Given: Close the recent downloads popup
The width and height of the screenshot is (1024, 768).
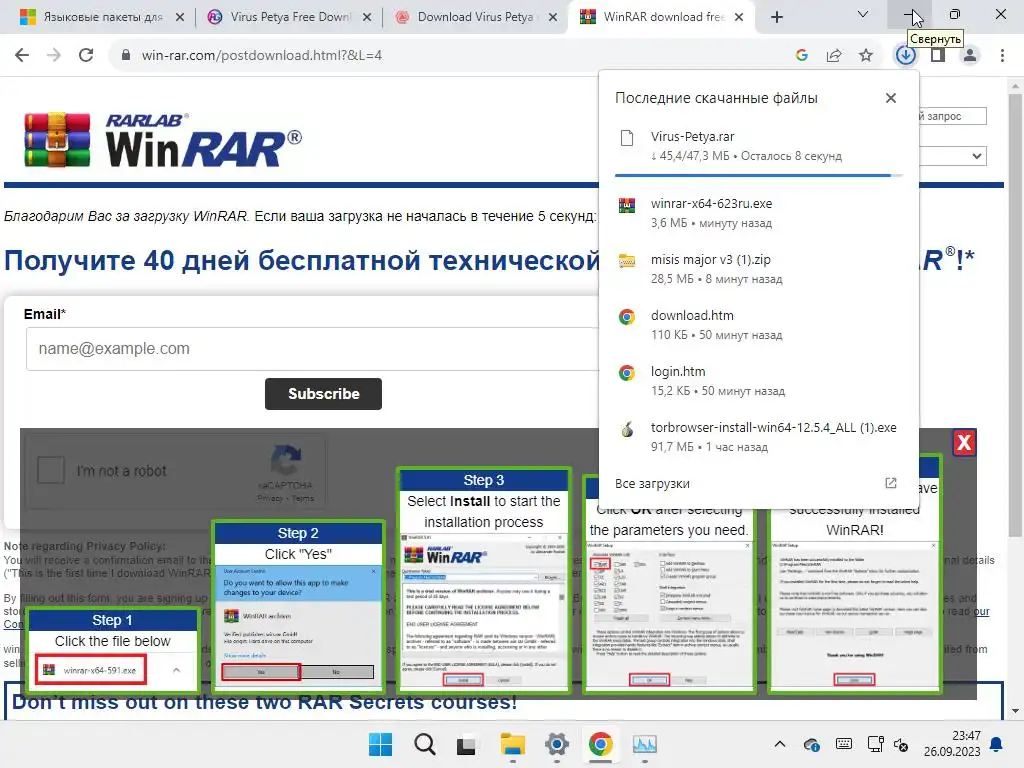Looking at the screenshot, I should point(891,98).
